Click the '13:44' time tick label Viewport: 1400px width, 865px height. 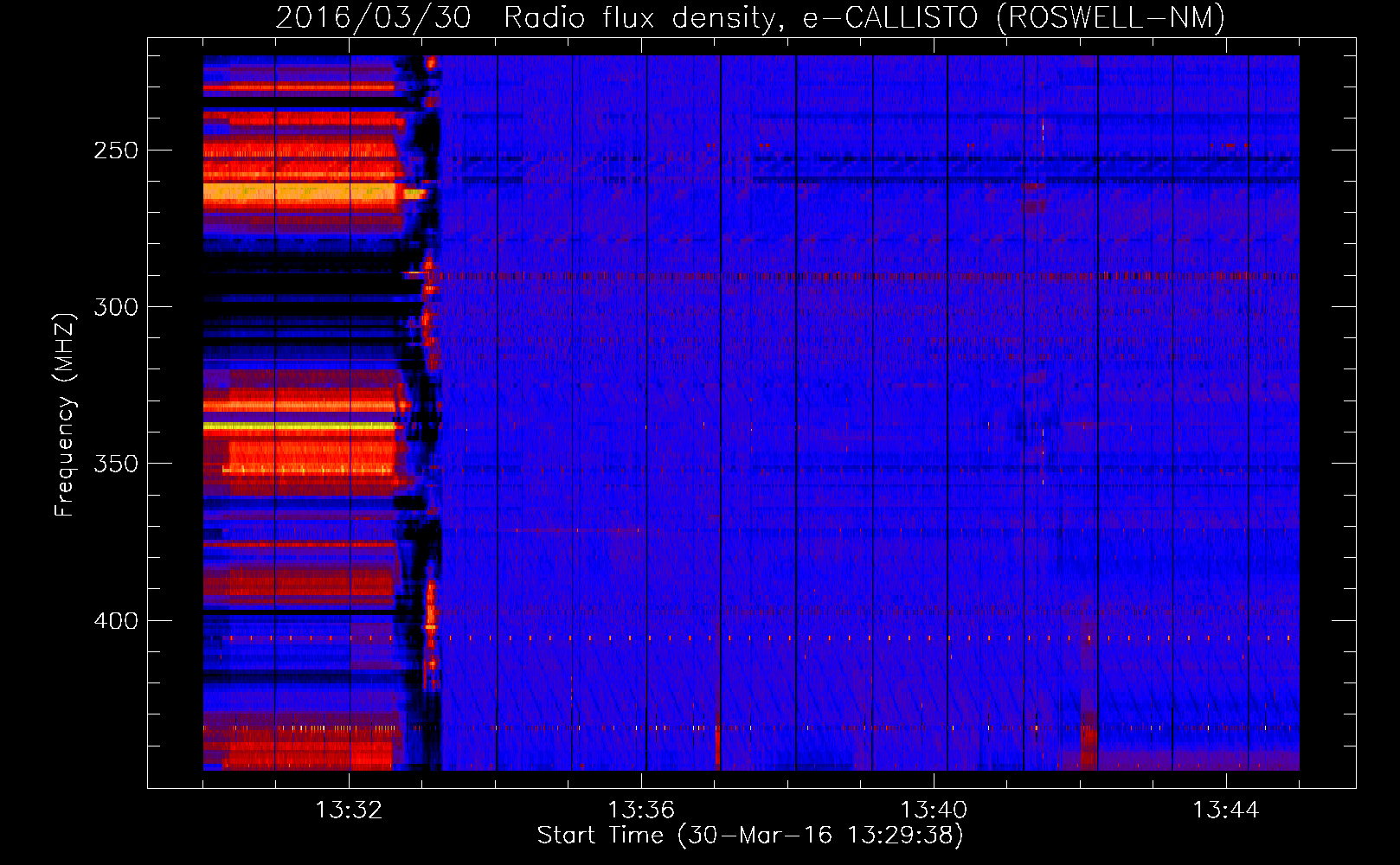pyautogui.click(x=1226, y=811)
